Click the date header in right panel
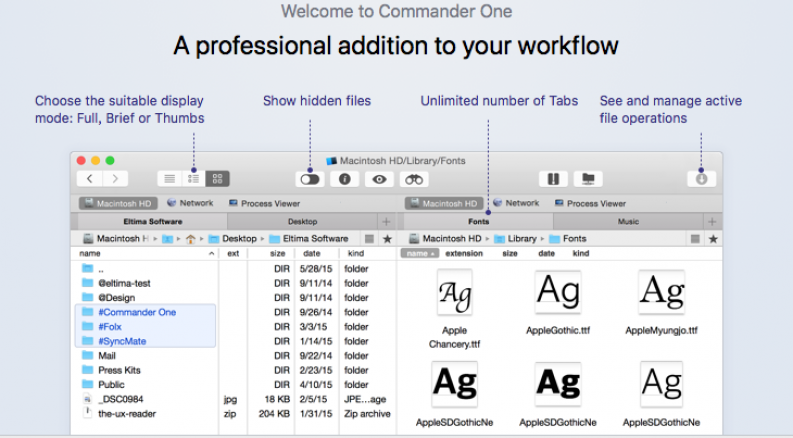This screenshot has width=793, height=438. pyautogui.click(x=546, y=253)
